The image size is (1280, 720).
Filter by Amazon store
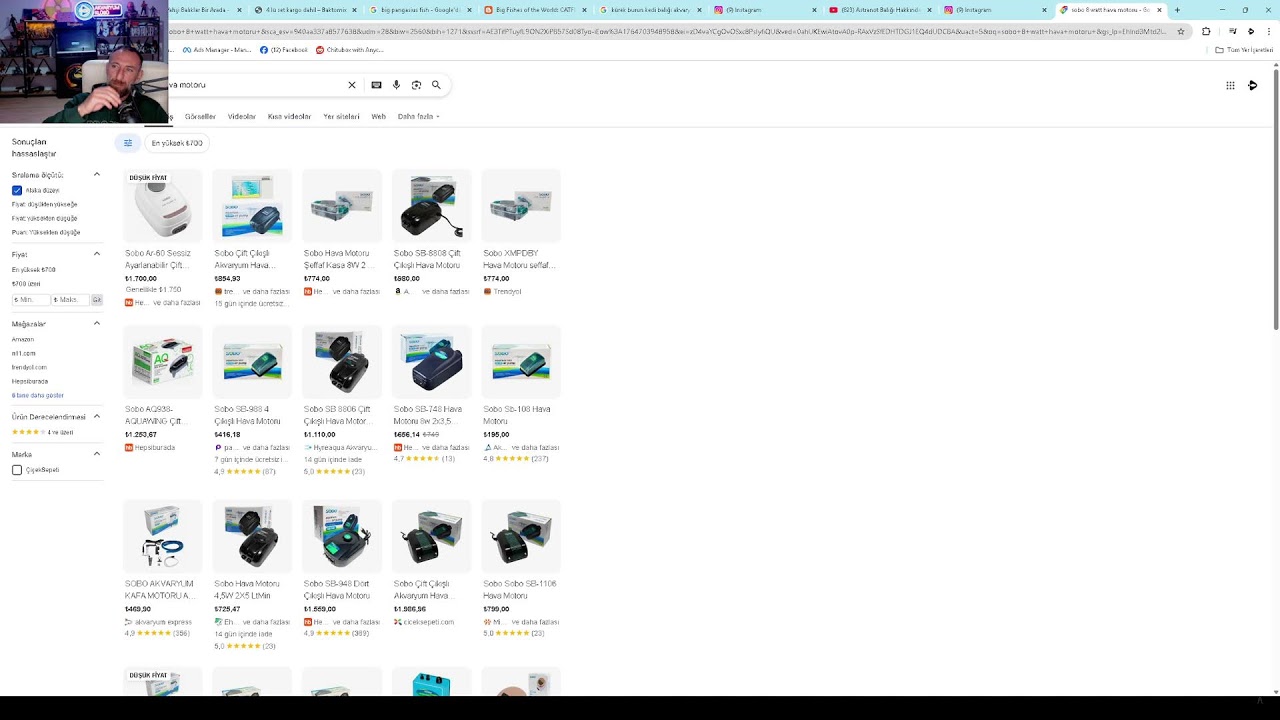click(x=23, y=339)
